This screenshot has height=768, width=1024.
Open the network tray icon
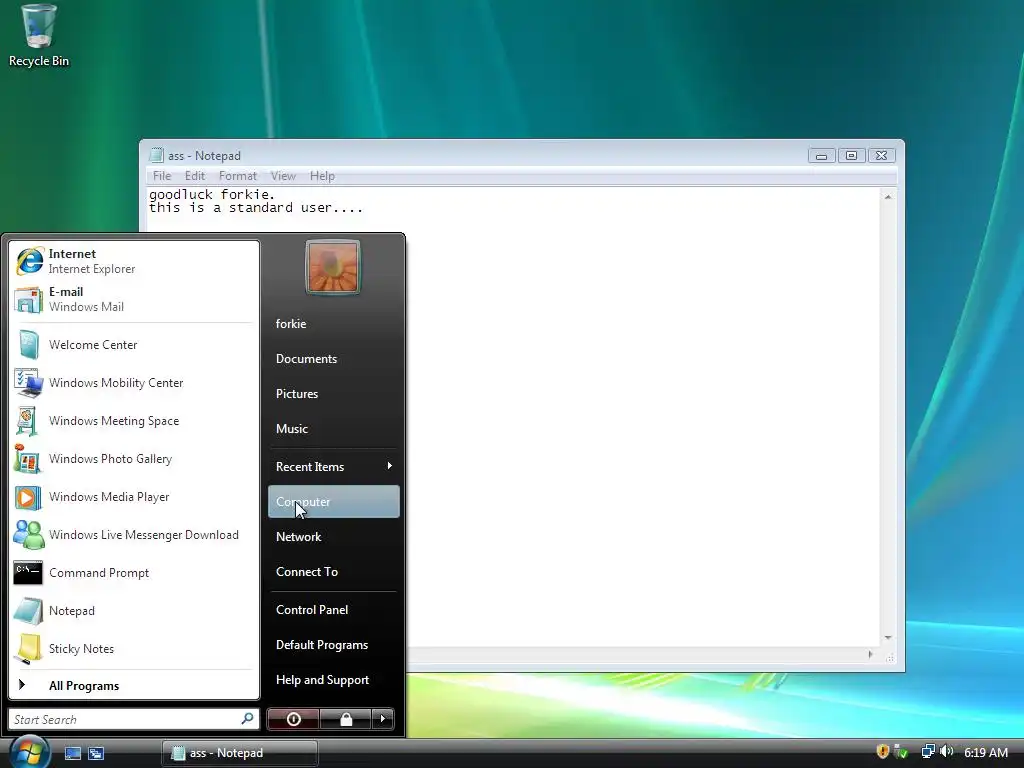point(927,752)
